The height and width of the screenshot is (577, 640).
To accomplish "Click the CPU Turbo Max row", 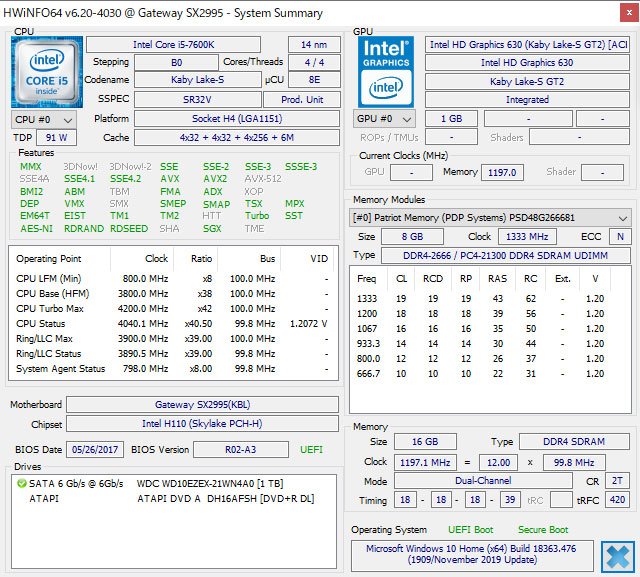I will click(x=173, y=309).
